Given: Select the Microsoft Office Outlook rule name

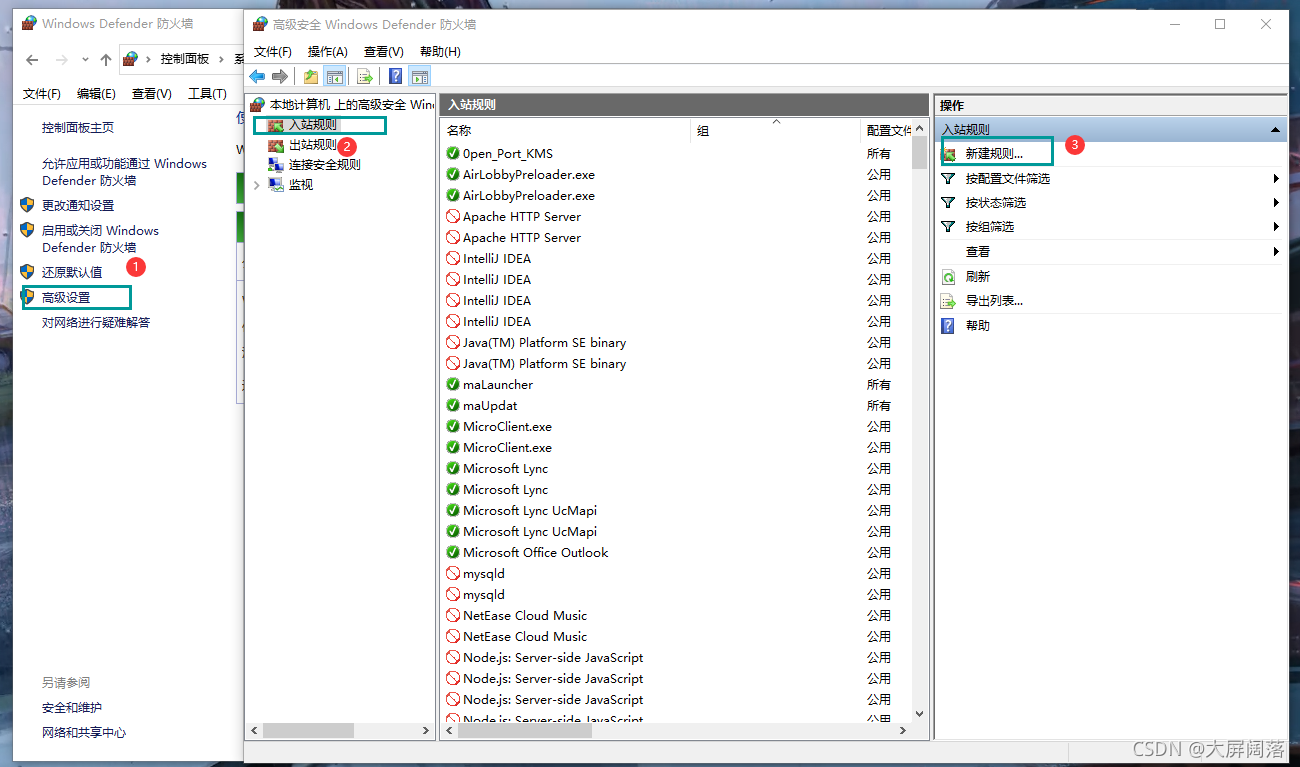Looking at the screenshot, I should click(x=535, y=552).
